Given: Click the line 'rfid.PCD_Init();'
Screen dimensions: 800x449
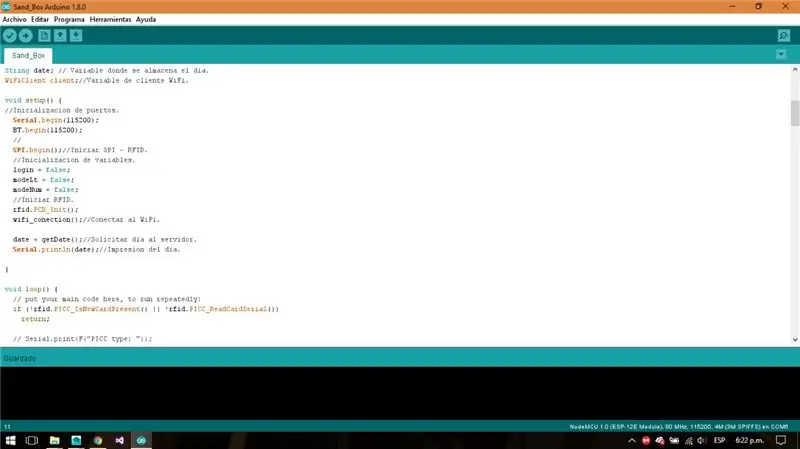Looking at the screenshot, I should point(45,210).
